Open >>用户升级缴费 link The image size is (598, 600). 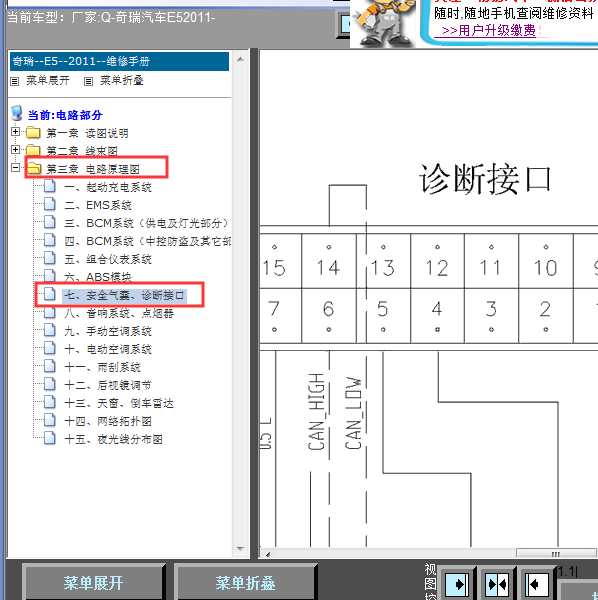(x=489, y=30)
